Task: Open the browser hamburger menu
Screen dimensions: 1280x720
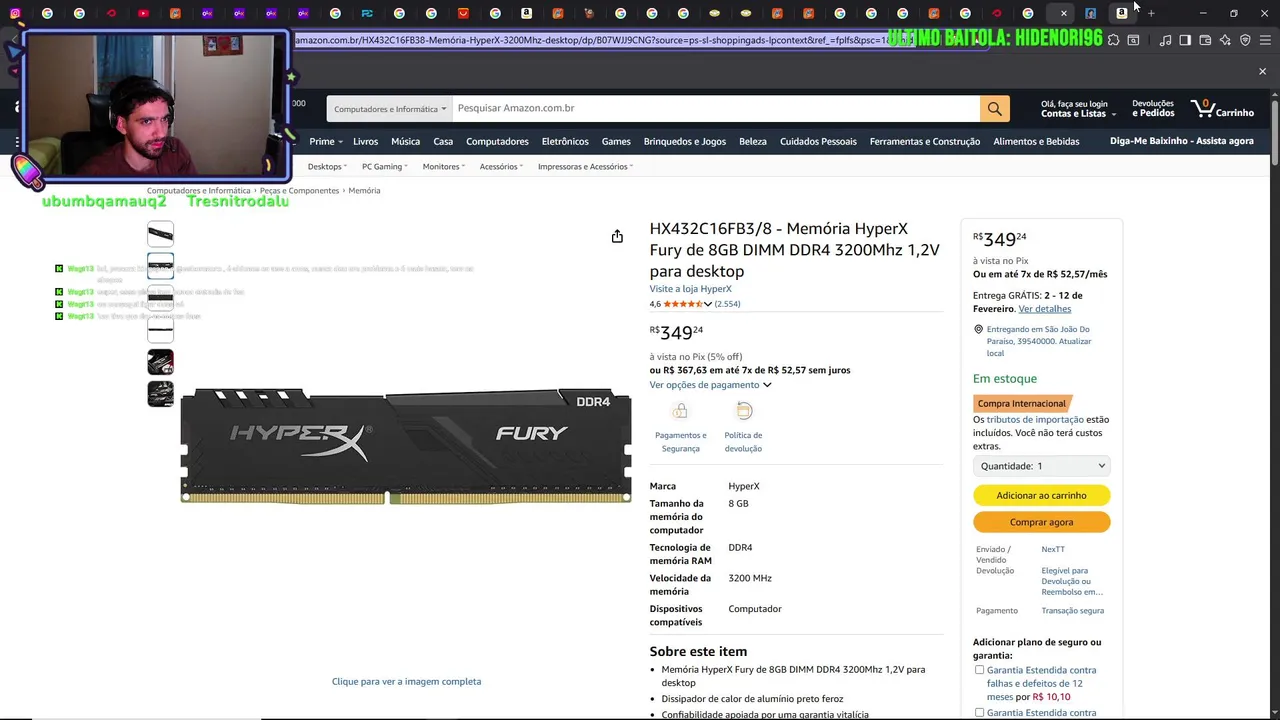Action: click(x=1265, y=40)
